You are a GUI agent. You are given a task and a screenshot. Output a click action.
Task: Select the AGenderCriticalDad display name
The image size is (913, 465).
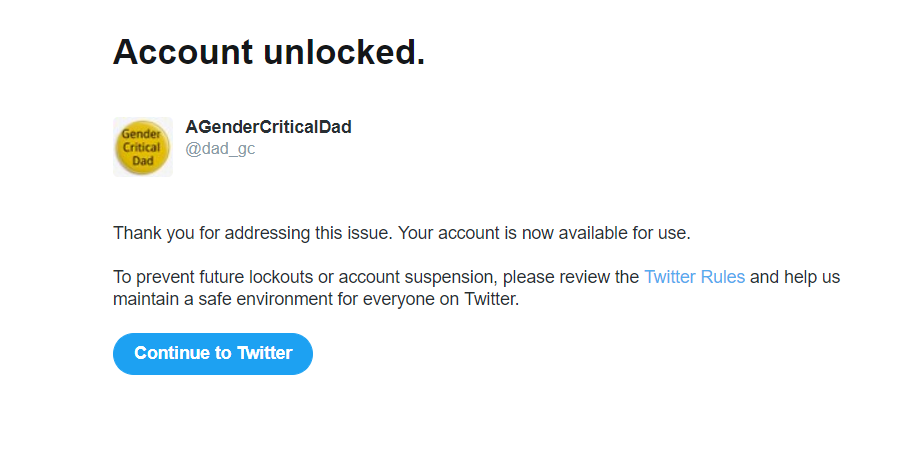[x=268, y=127]
